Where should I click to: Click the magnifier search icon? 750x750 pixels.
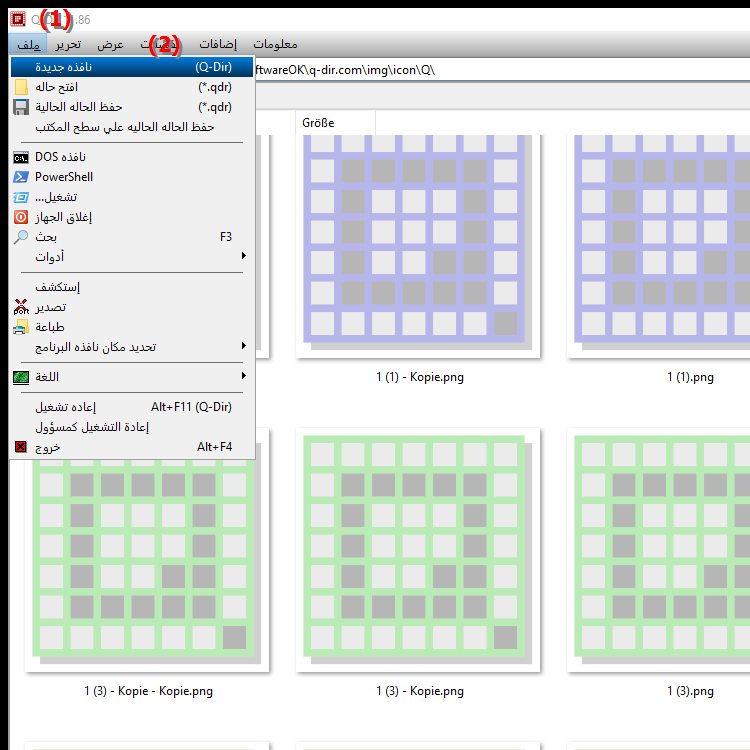21,237
